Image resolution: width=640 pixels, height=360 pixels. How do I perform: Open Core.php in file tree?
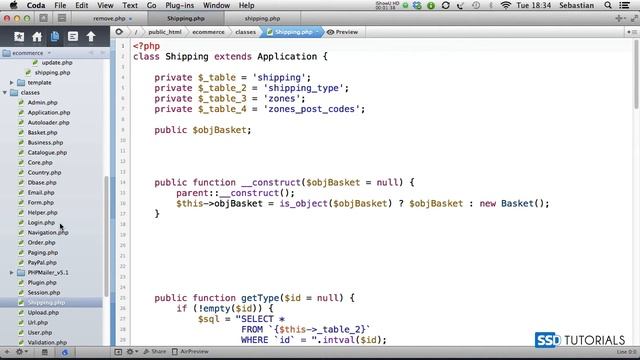(x=40, y=162)
